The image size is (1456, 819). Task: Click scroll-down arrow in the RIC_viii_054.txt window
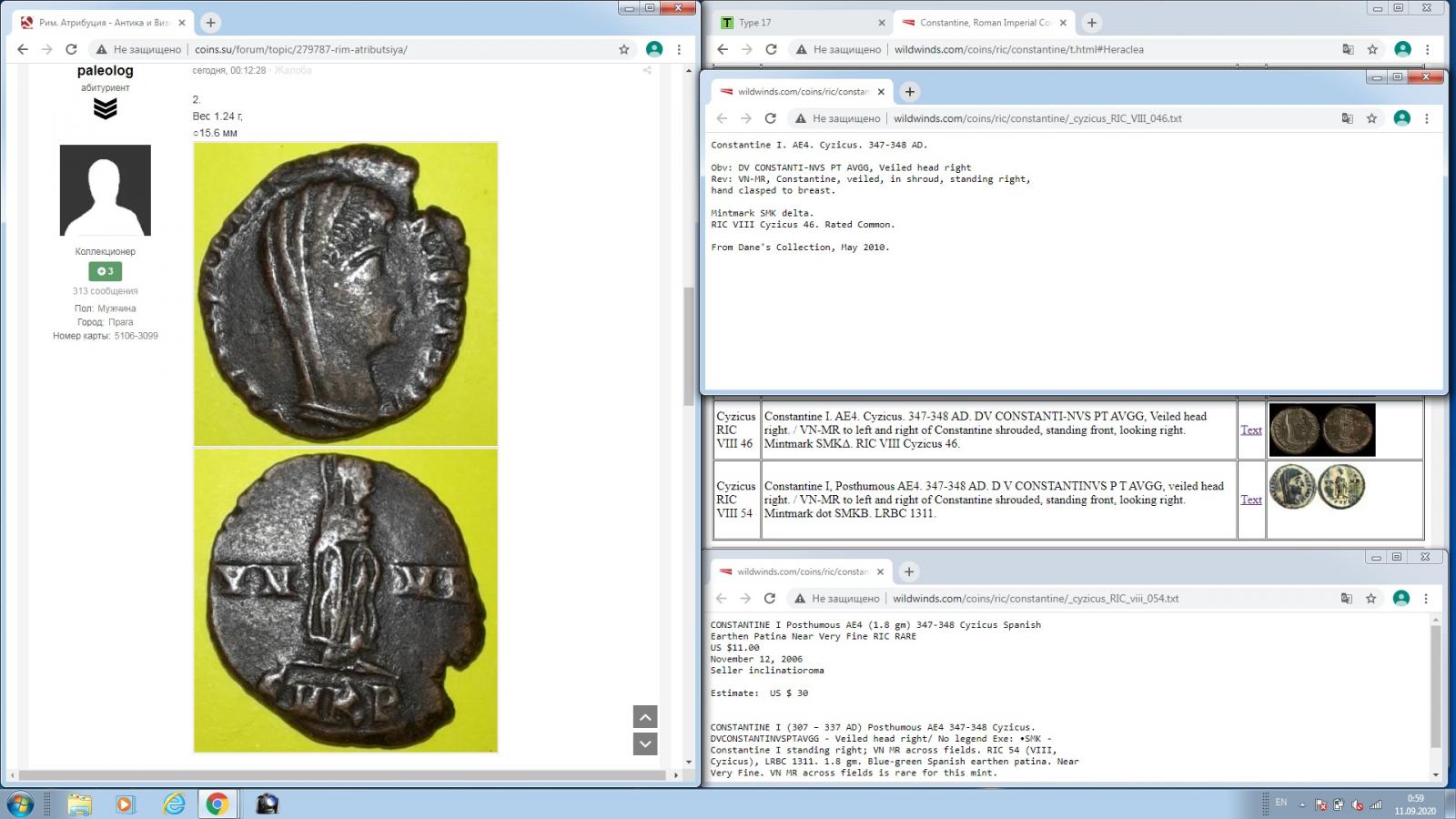(1435, 774)
